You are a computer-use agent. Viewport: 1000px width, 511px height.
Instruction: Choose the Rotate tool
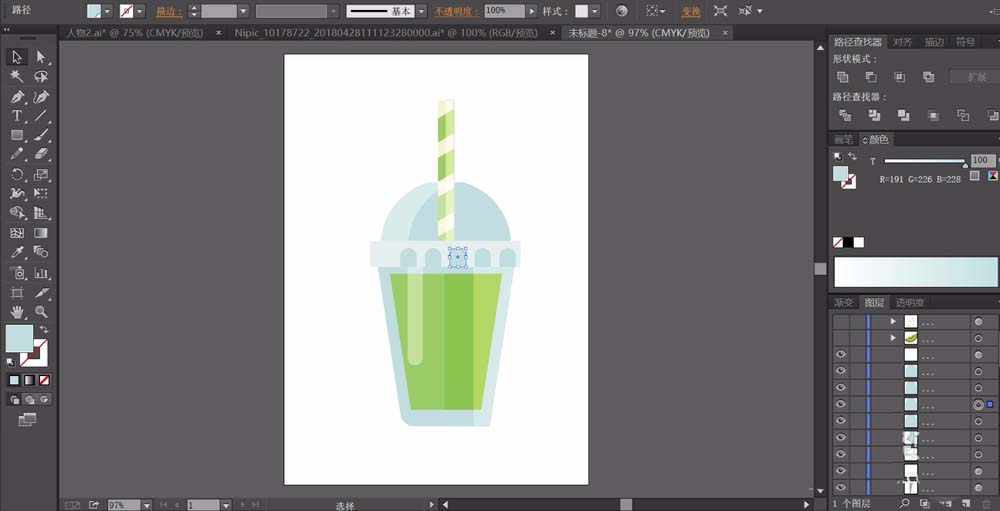[x=17, y=174]
